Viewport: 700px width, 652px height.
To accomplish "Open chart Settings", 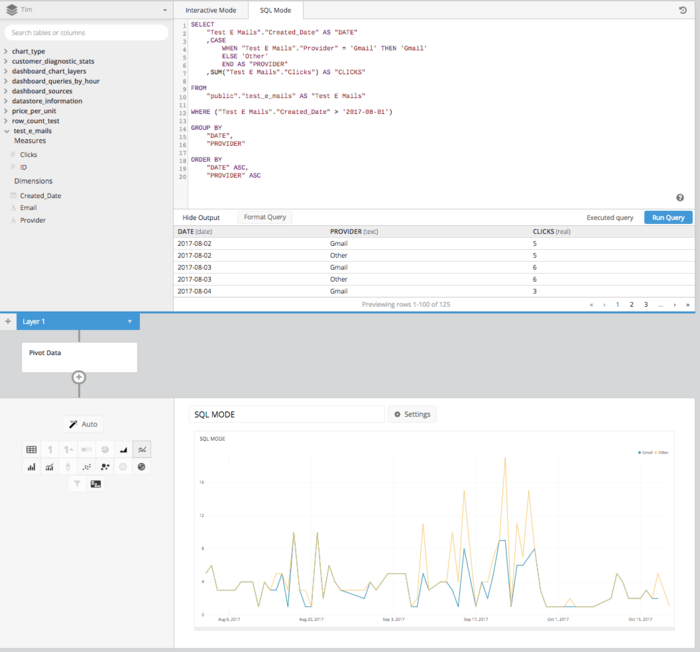I will pos(412,414).
